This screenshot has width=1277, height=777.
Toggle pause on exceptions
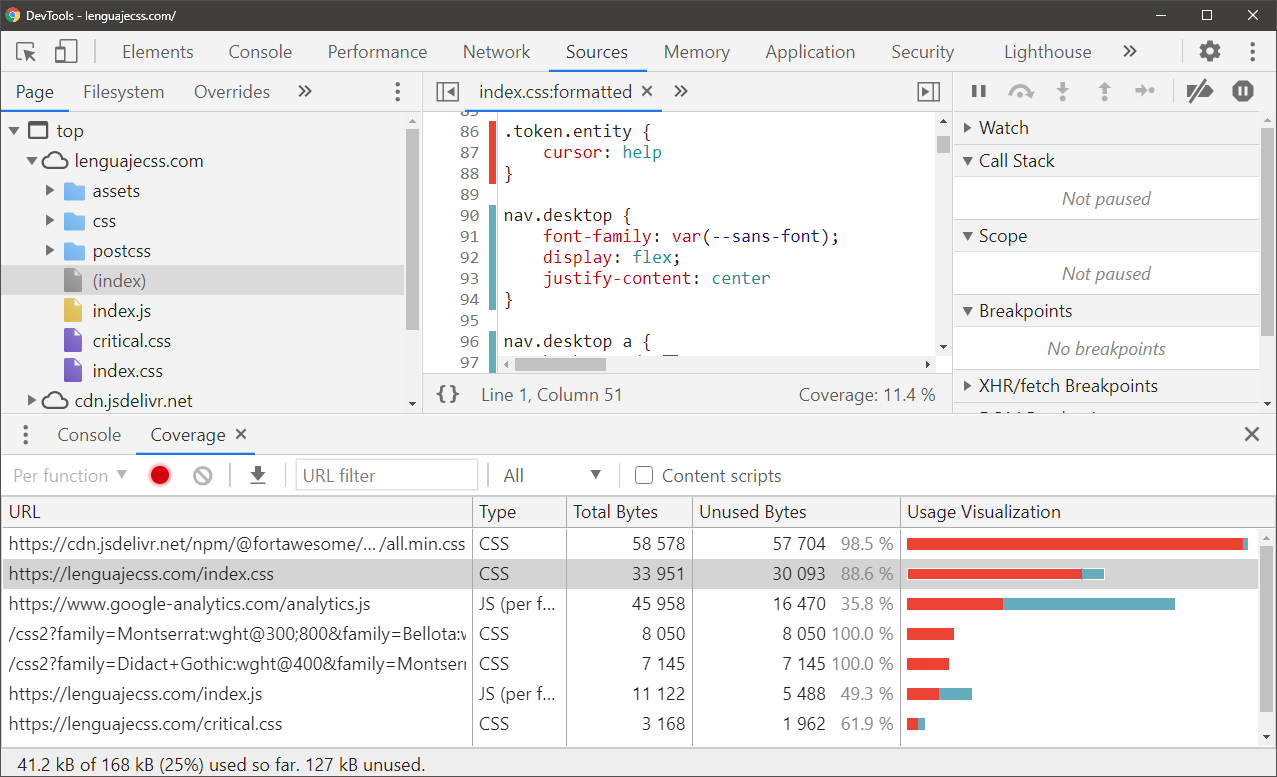pyautogui.click(x=1243, y=92)
